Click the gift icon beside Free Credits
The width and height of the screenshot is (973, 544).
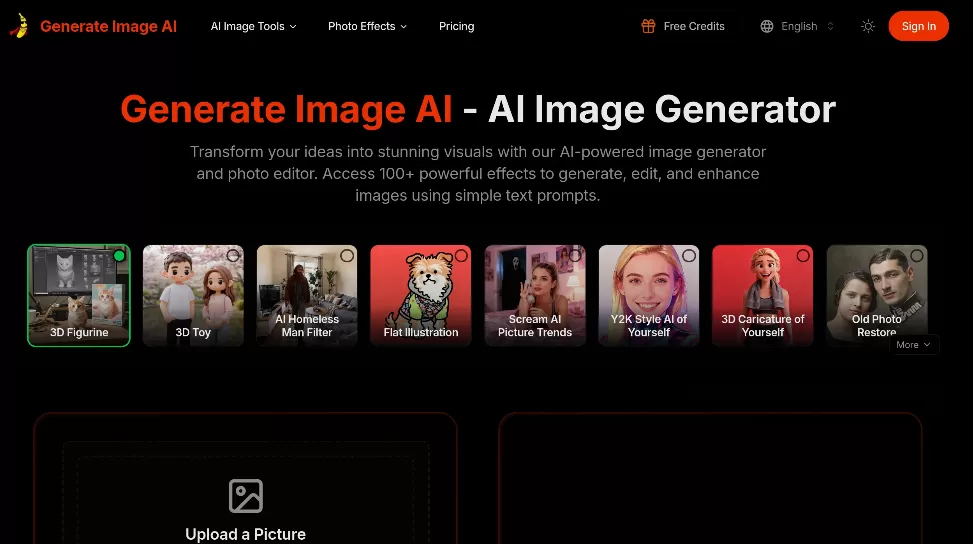[x=648, y=26]
